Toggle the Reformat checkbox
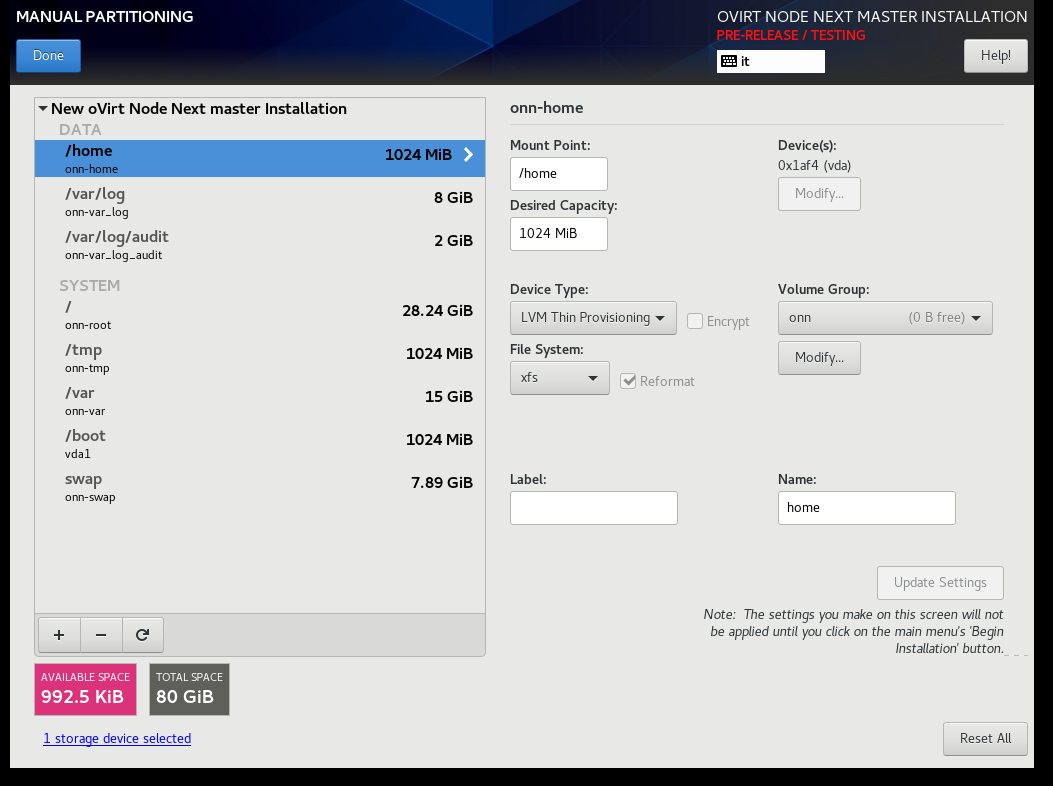The width and height of the screenshot is (1053, 786). pyautogui.click(x=628, y=381)
